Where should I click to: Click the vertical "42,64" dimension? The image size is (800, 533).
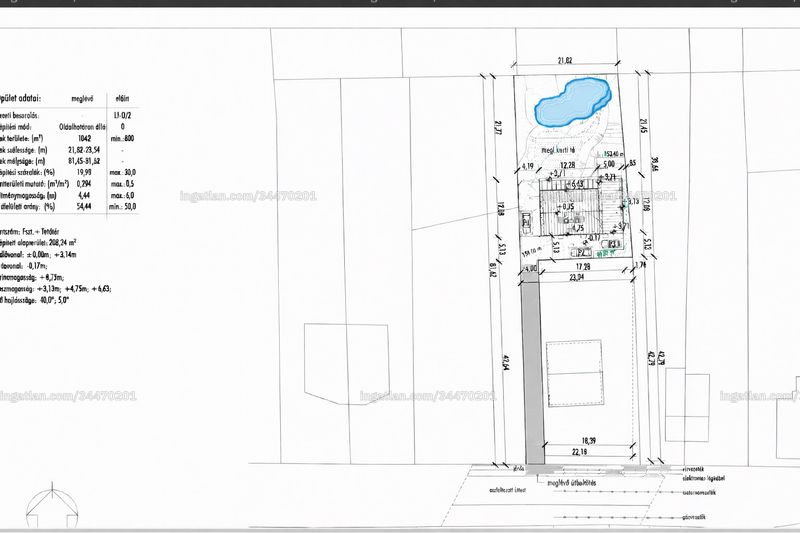(506, 363)
